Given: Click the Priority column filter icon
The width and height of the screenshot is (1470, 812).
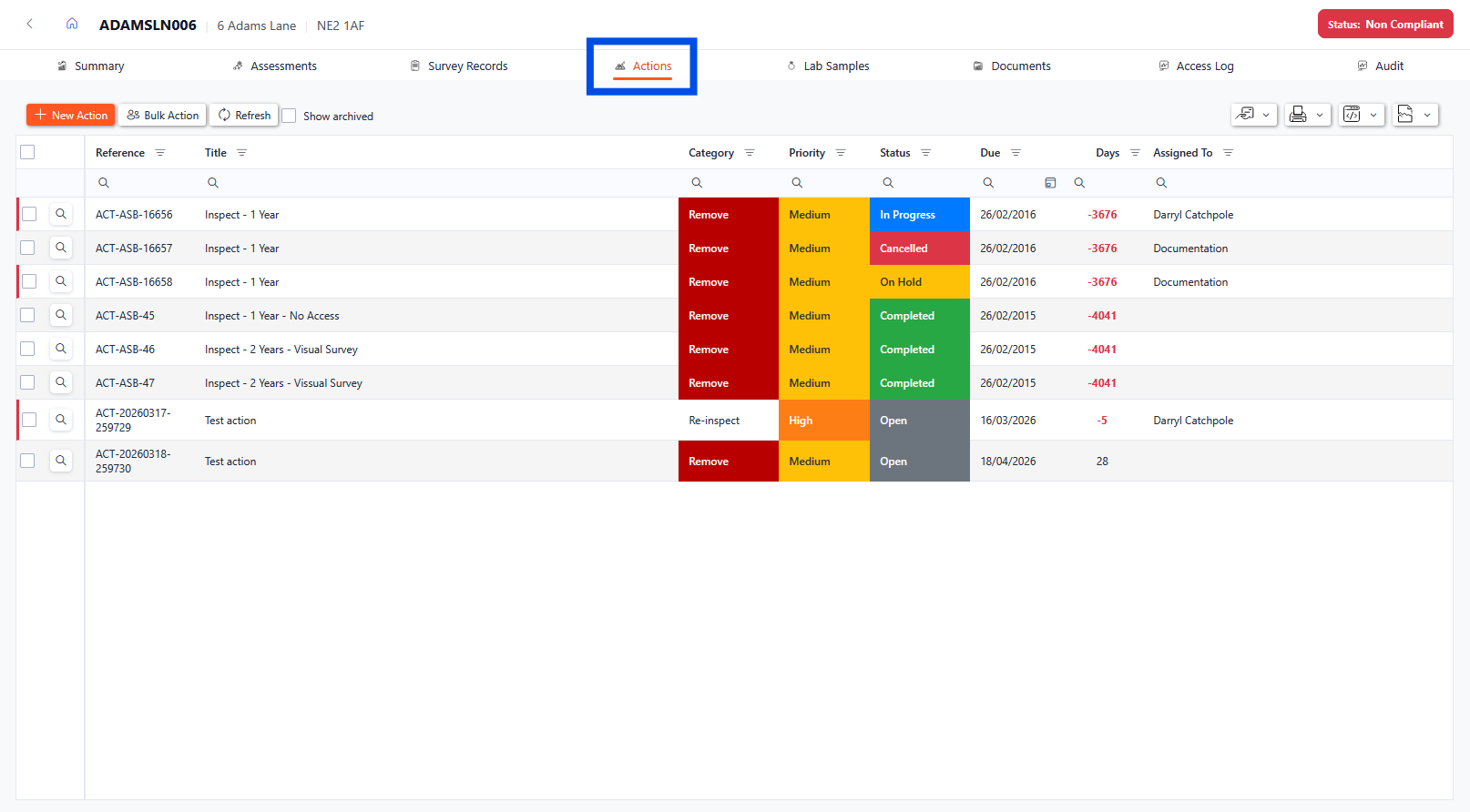Looking at the screenshot, I should point(841,153).
